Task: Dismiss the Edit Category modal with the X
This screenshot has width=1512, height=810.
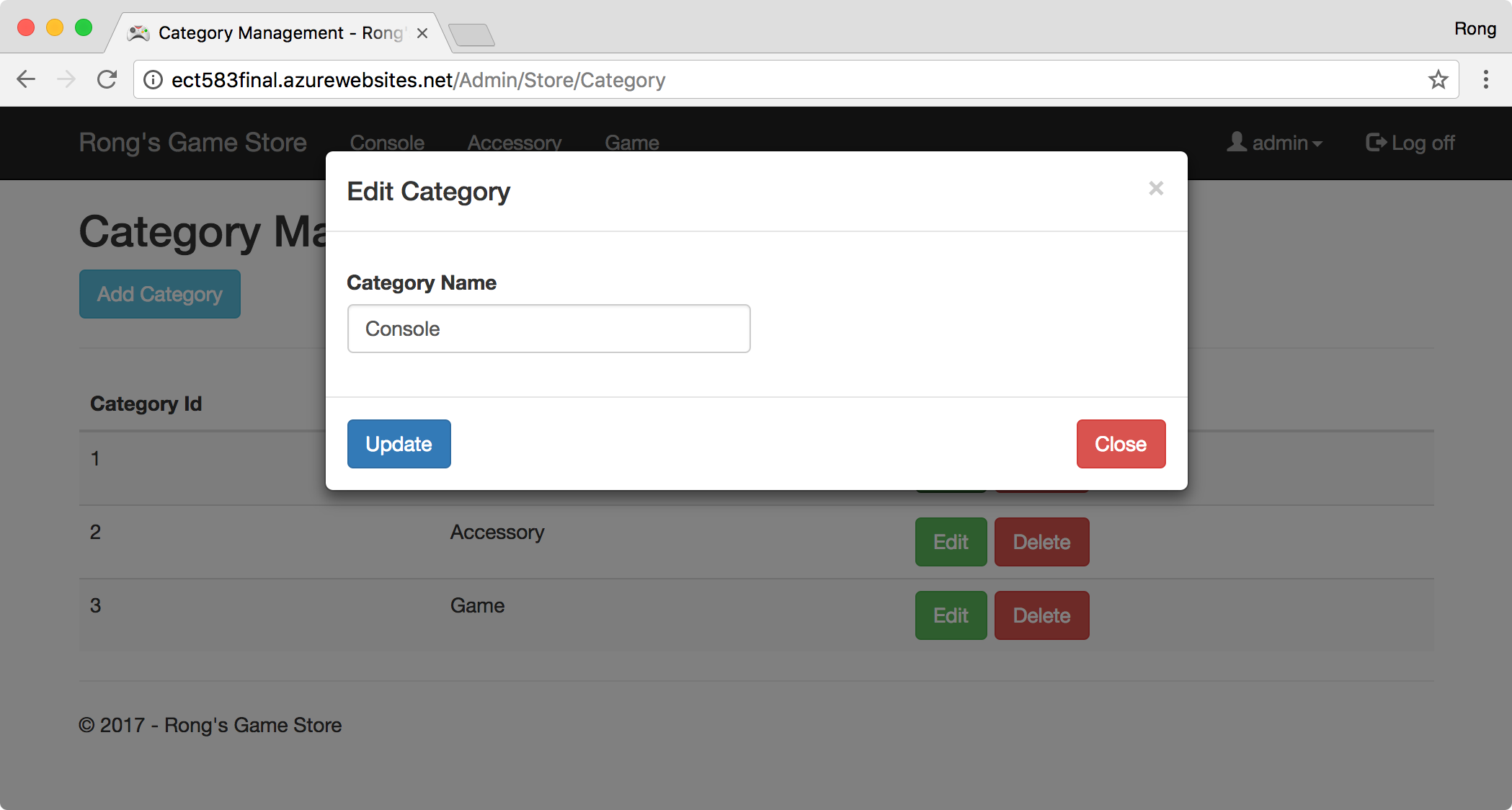Action: pyautogui.click(x=1156, y=188)
